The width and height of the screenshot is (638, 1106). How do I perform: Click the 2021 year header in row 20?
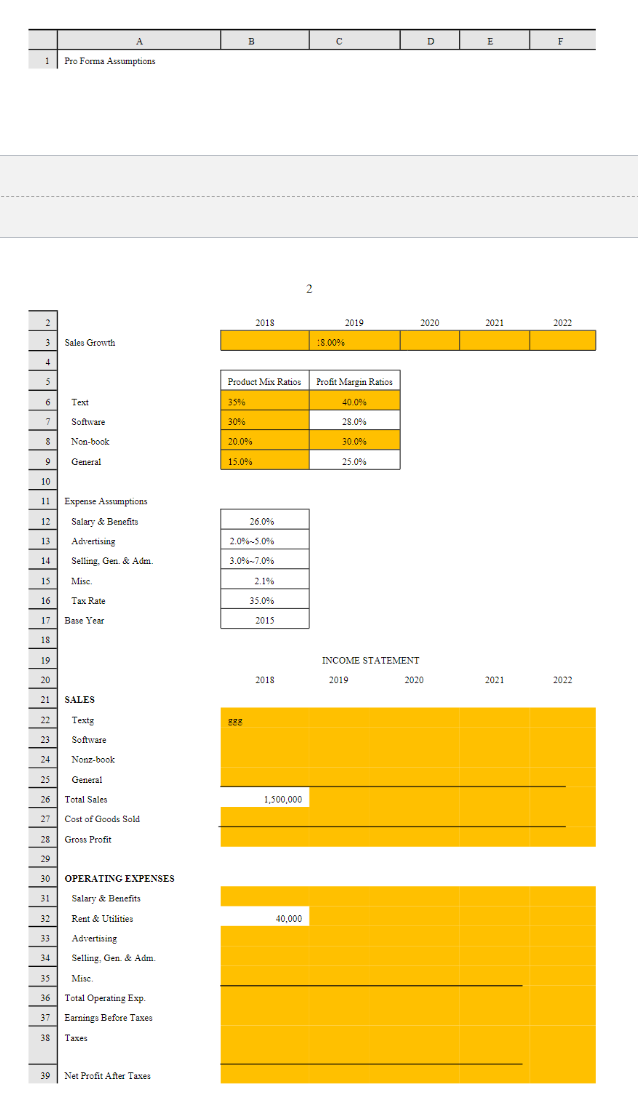click(494, 680)
